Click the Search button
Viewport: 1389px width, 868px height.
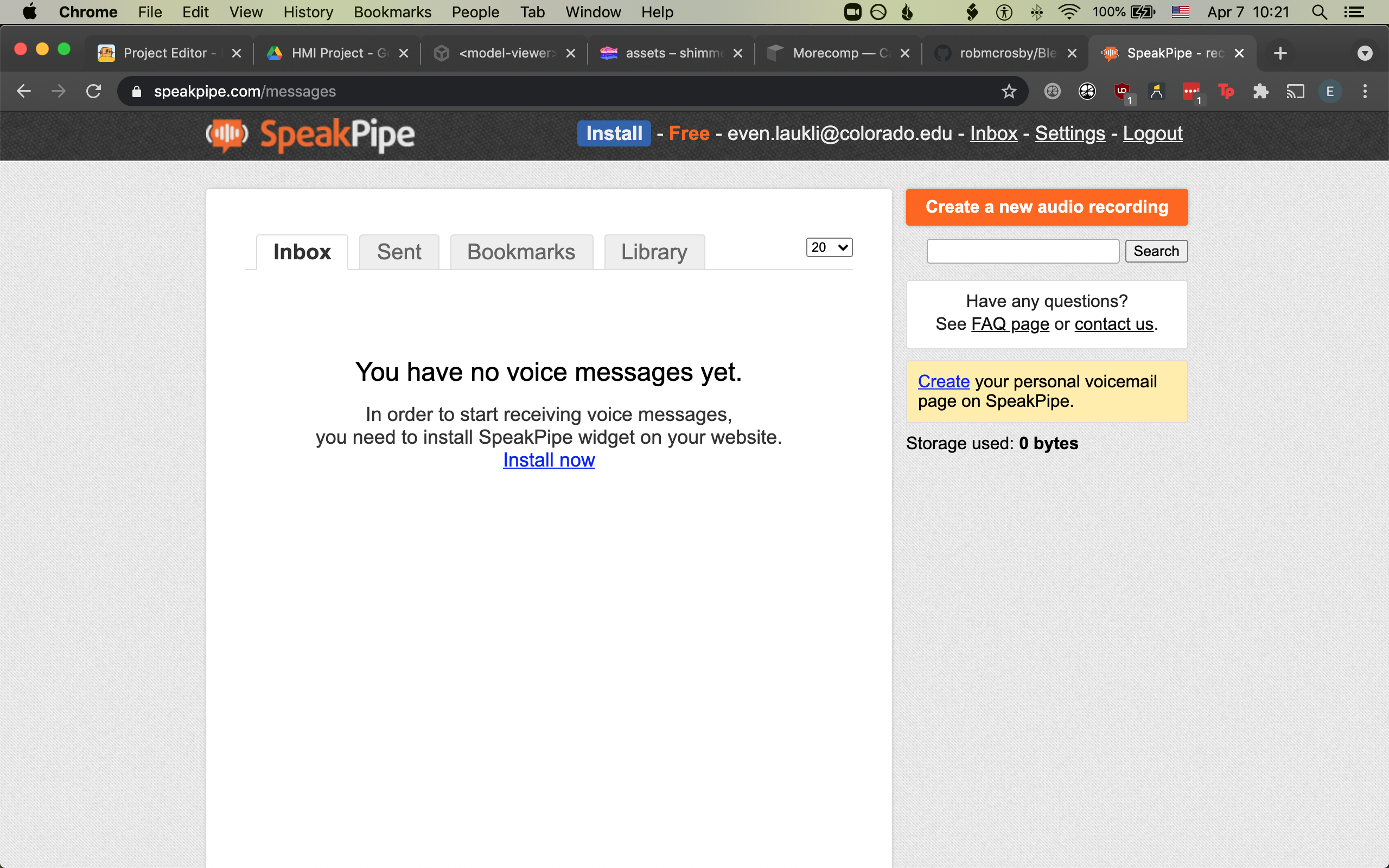1156,251
